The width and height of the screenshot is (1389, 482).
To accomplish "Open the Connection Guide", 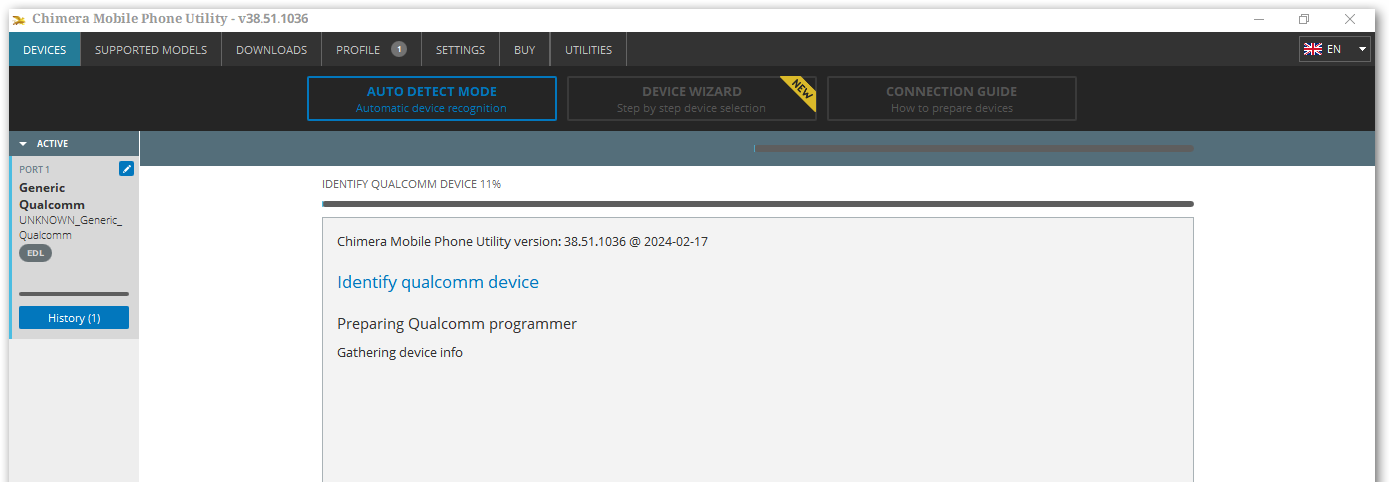I will click(x=952, y=99).
